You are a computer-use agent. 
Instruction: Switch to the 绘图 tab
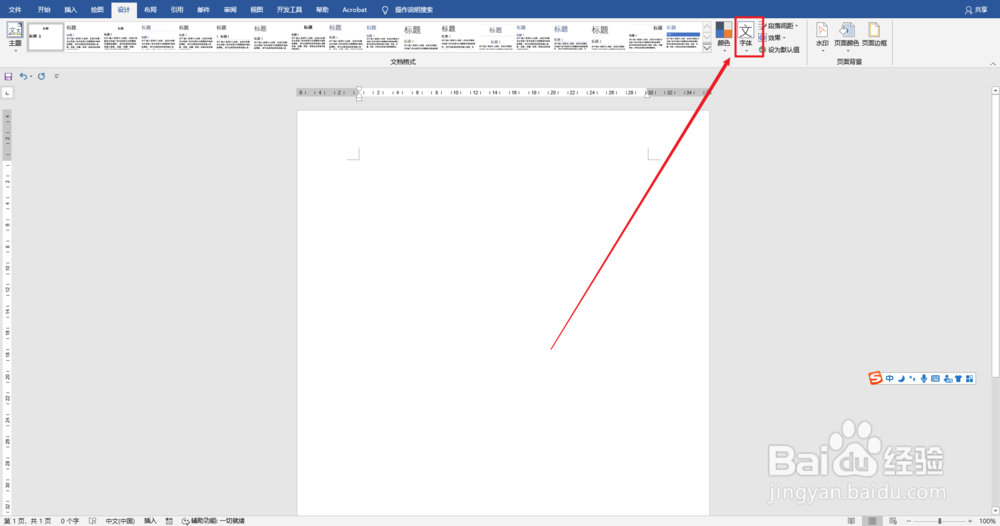(x=97, y=10)
